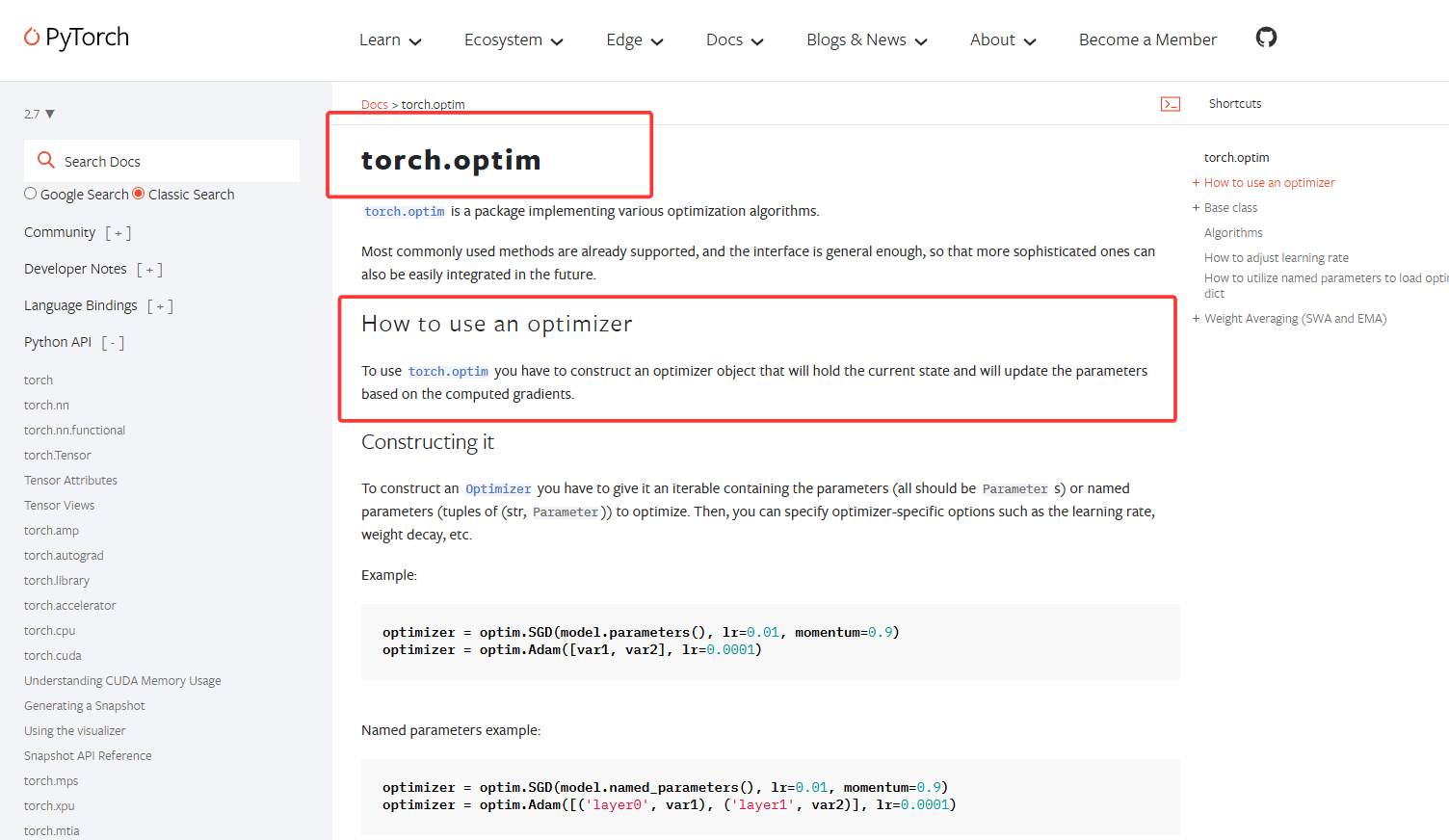Open torch.nn in the sidebar

[x=46, y=406]
